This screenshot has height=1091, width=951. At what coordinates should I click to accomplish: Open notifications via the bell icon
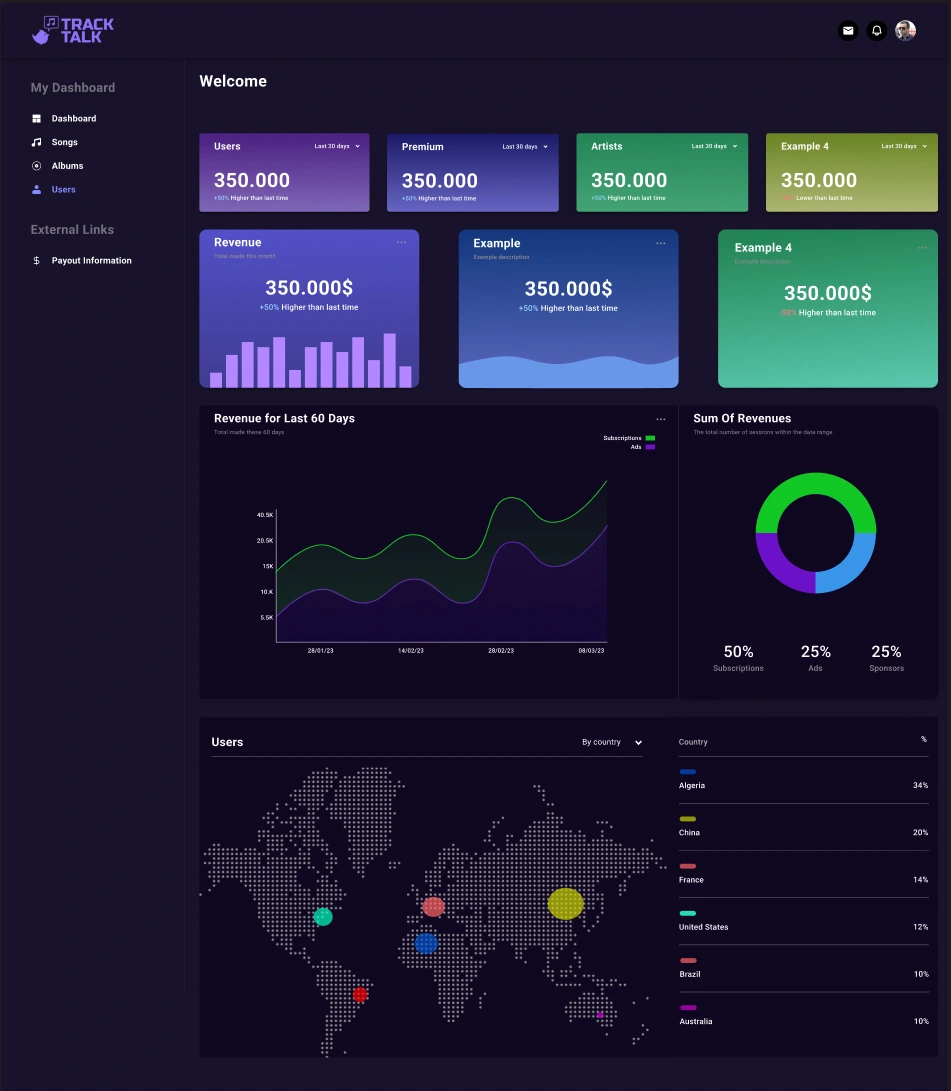(x=876, y=30)
